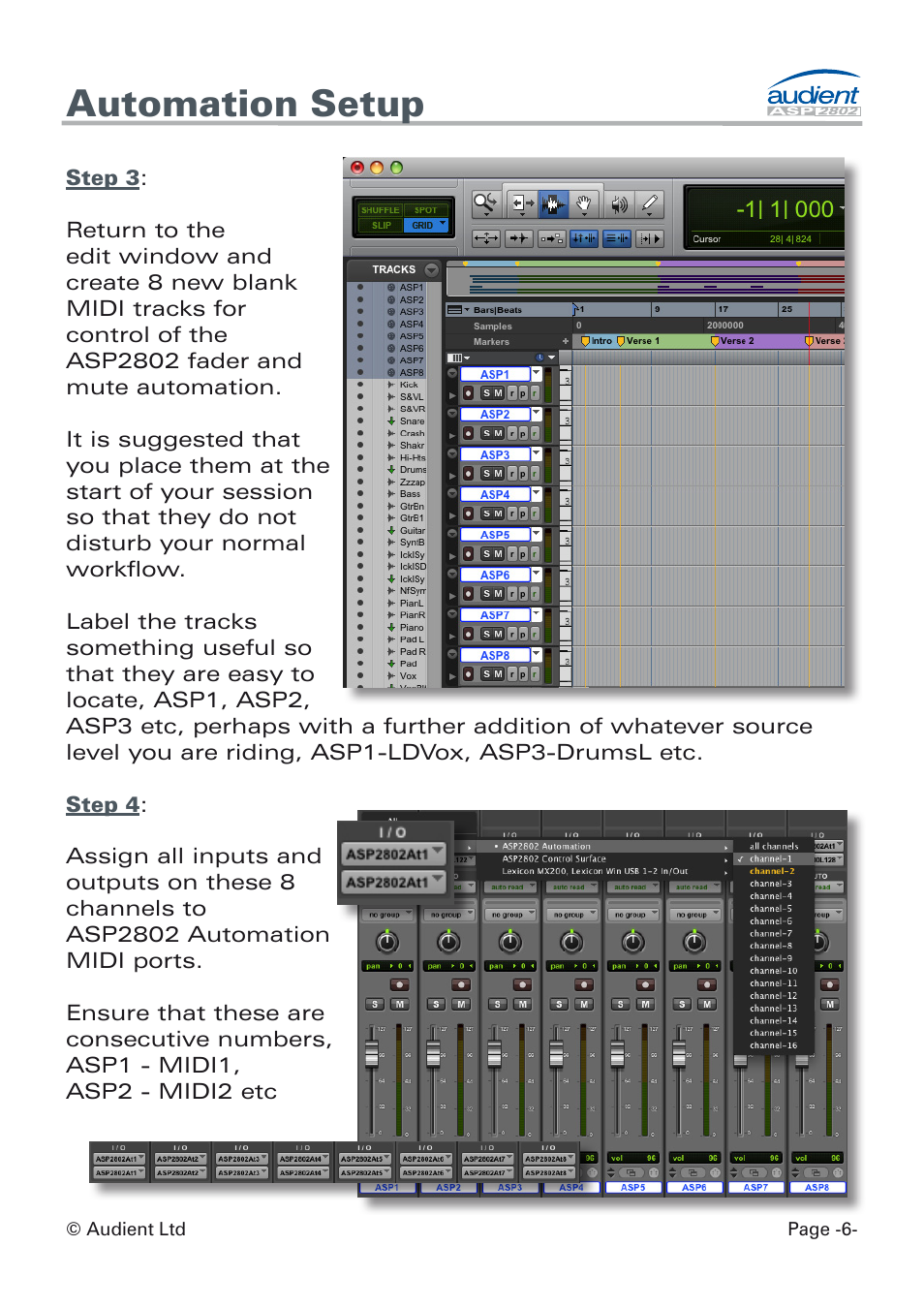Click the Insertion Follows Playback icon
Image resolution: width=924 pixels, height=1308 pixels.
coord(649,238)
